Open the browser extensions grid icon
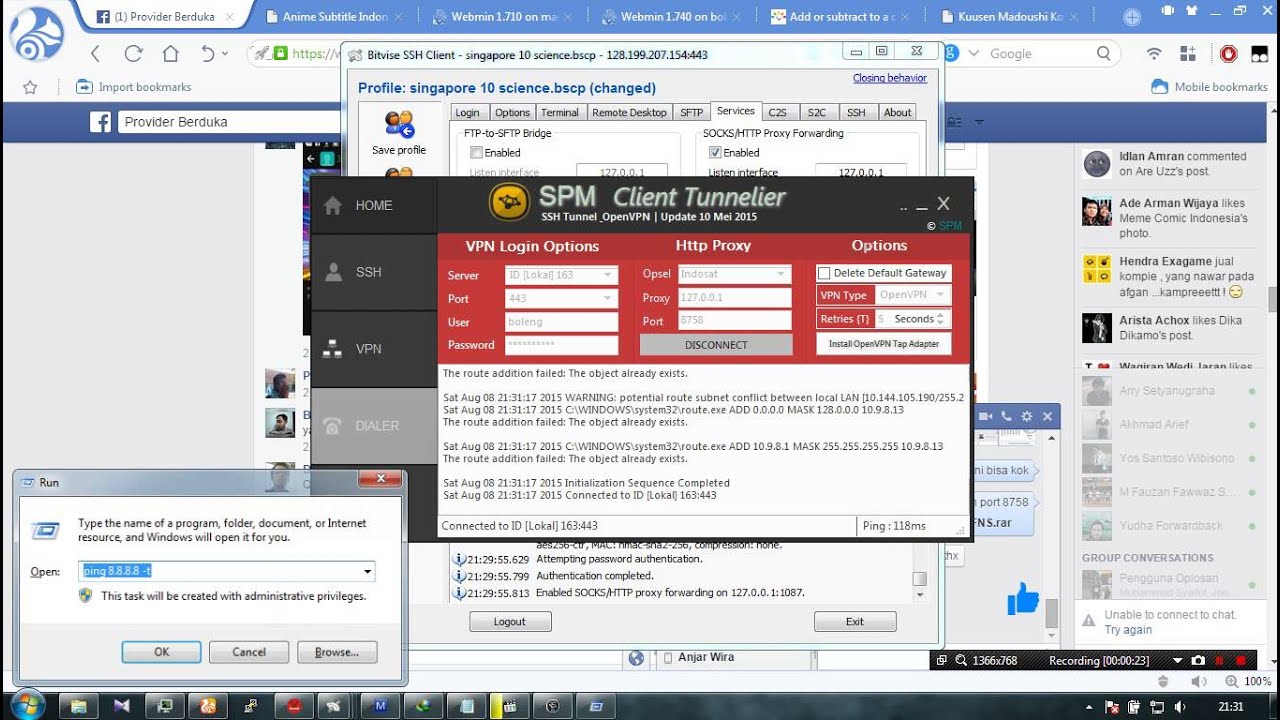Viewport: 1280px width, 720px height. (1188, 54)
